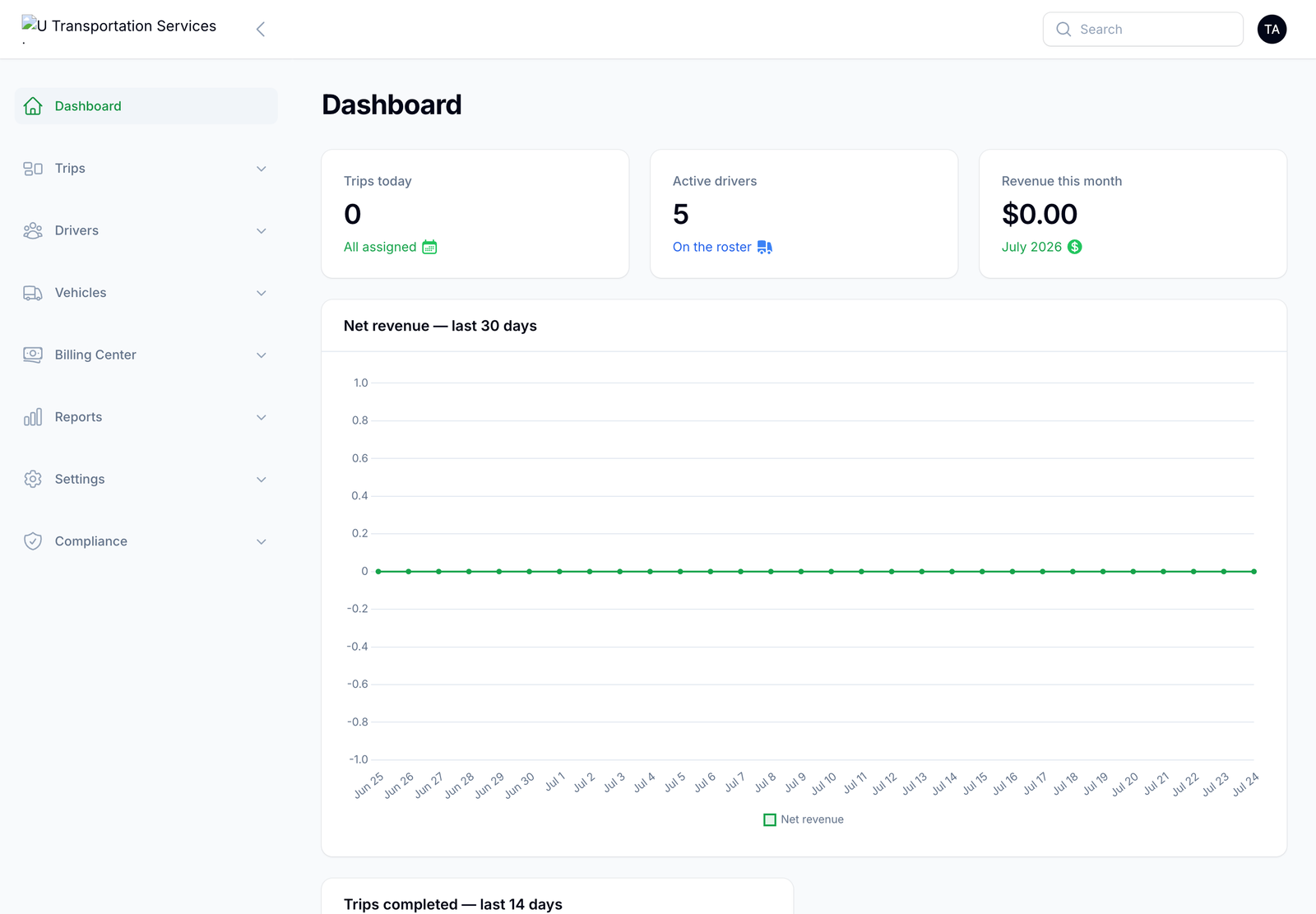Select the Reports sidebar item
1316x914 pixels.
(x=146, y=417)
